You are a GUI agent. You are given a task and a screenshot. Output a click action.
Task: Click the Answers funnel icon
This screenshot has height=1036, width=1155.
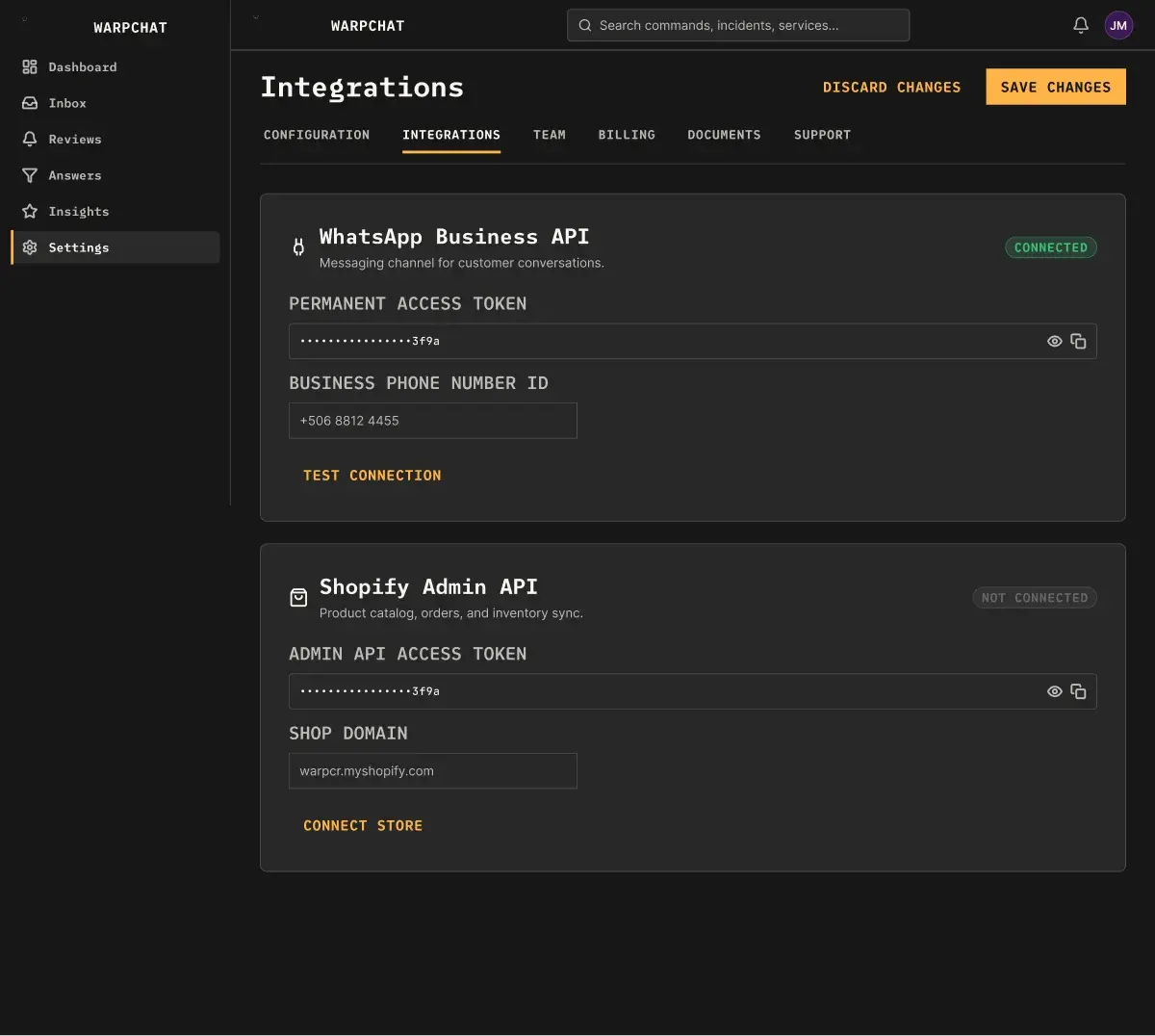click(30, 175)
